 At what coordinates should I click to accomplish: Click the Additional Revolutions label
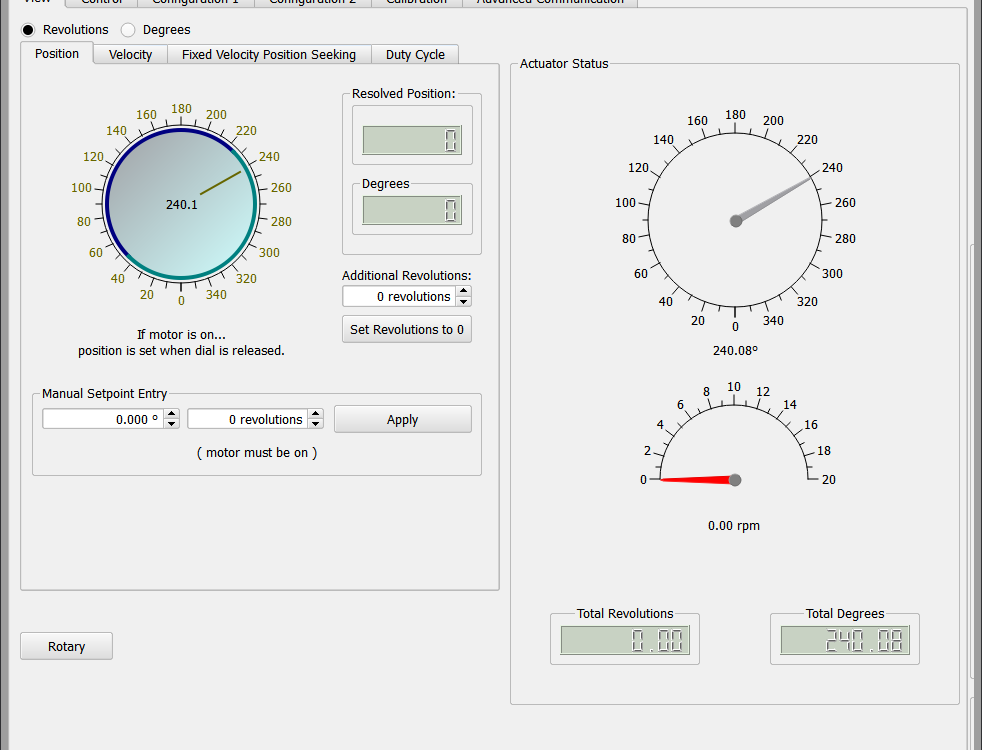[406, 275]
